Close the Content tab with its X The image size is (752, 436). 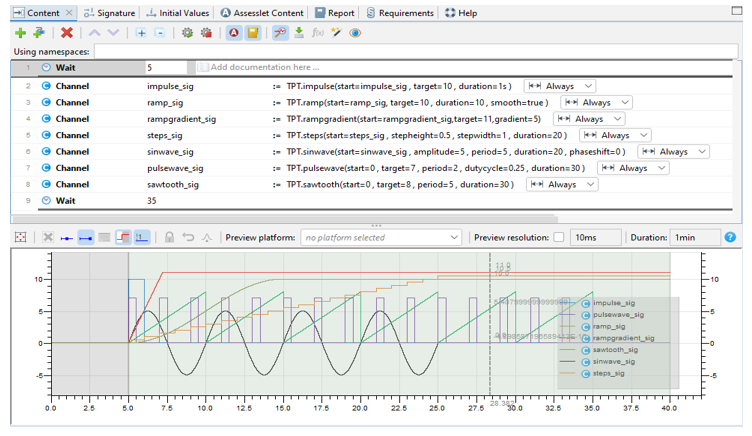point(69,13)
